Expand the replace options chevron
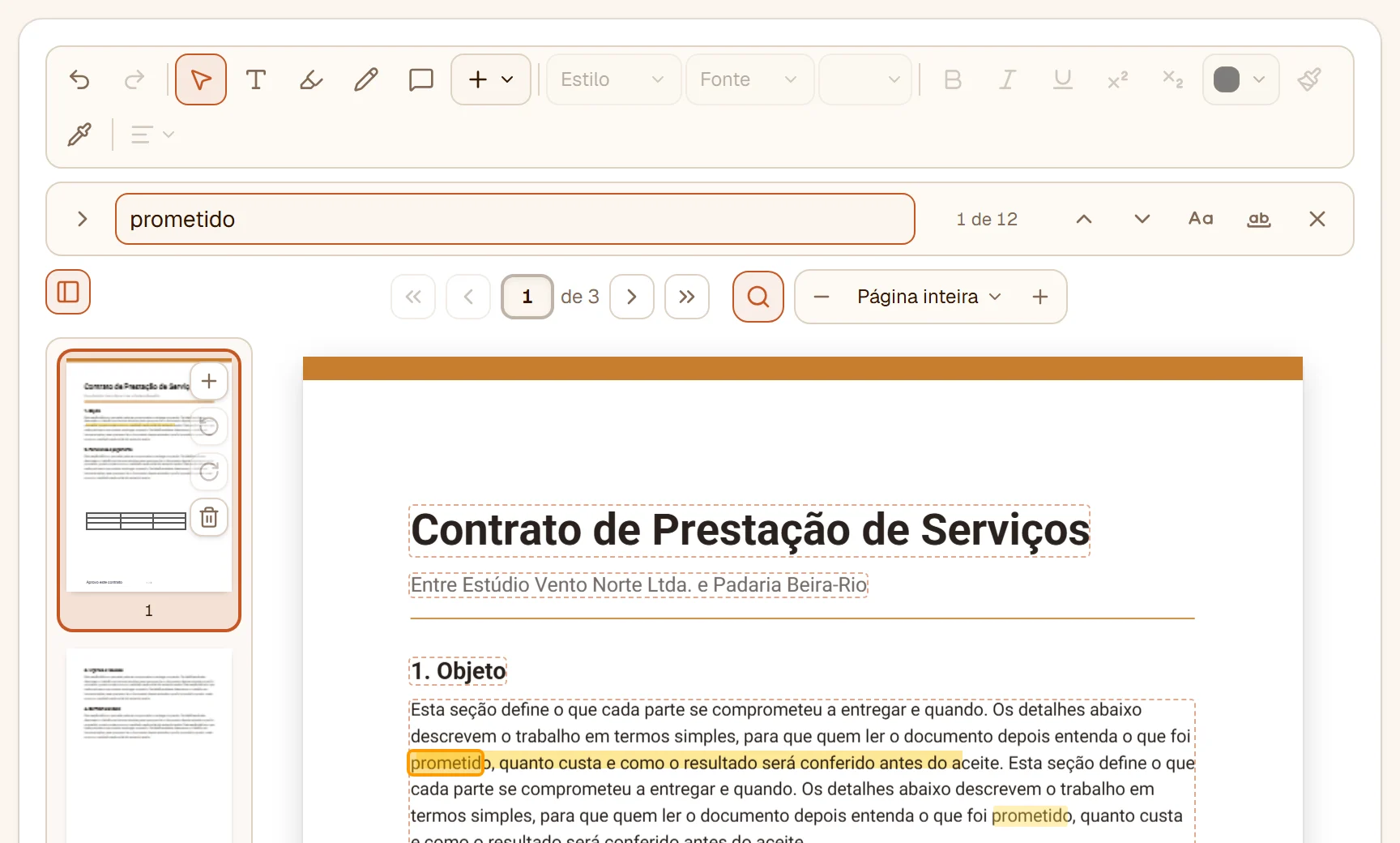Screen dimensions: 1400x843 point(82,219)
